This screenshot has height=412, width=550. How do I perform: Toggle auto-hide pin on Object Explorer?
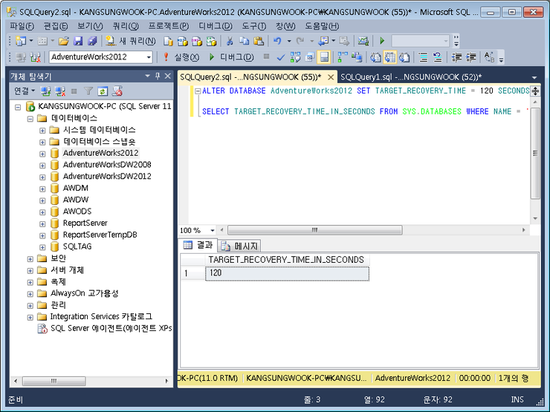click(x=157, y=76)
